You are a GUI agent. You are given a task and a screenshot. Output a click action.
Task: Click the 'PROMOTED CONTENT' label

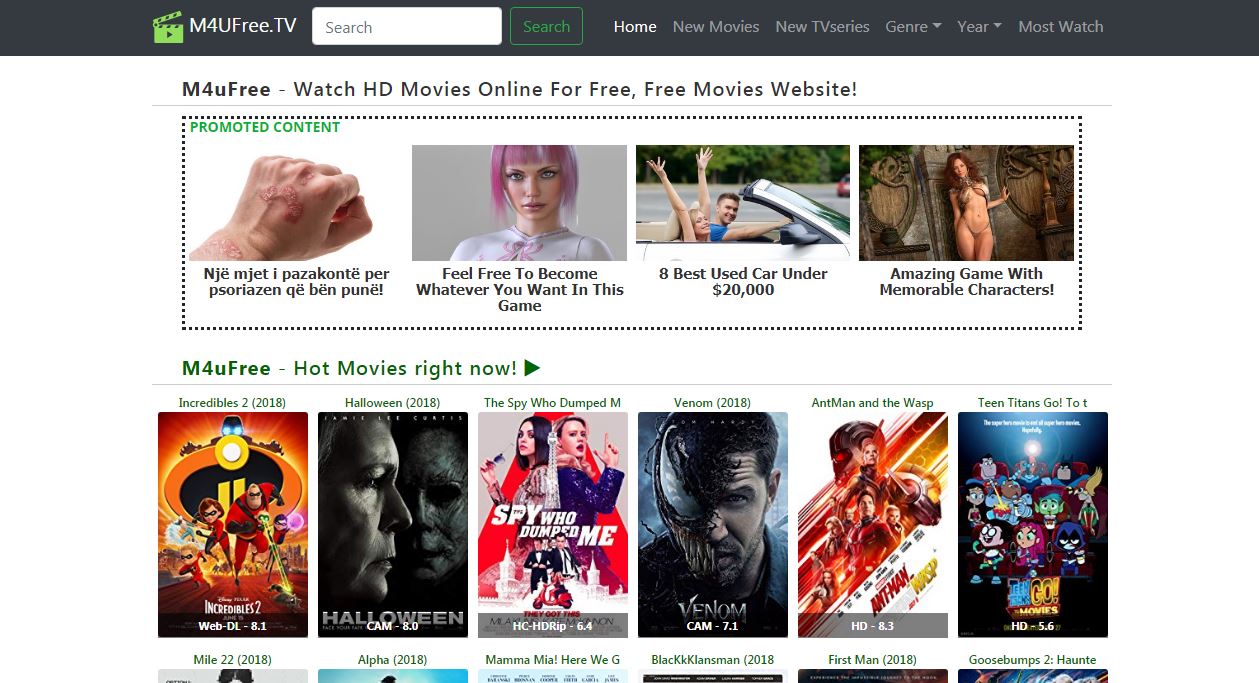coord(265,127)
